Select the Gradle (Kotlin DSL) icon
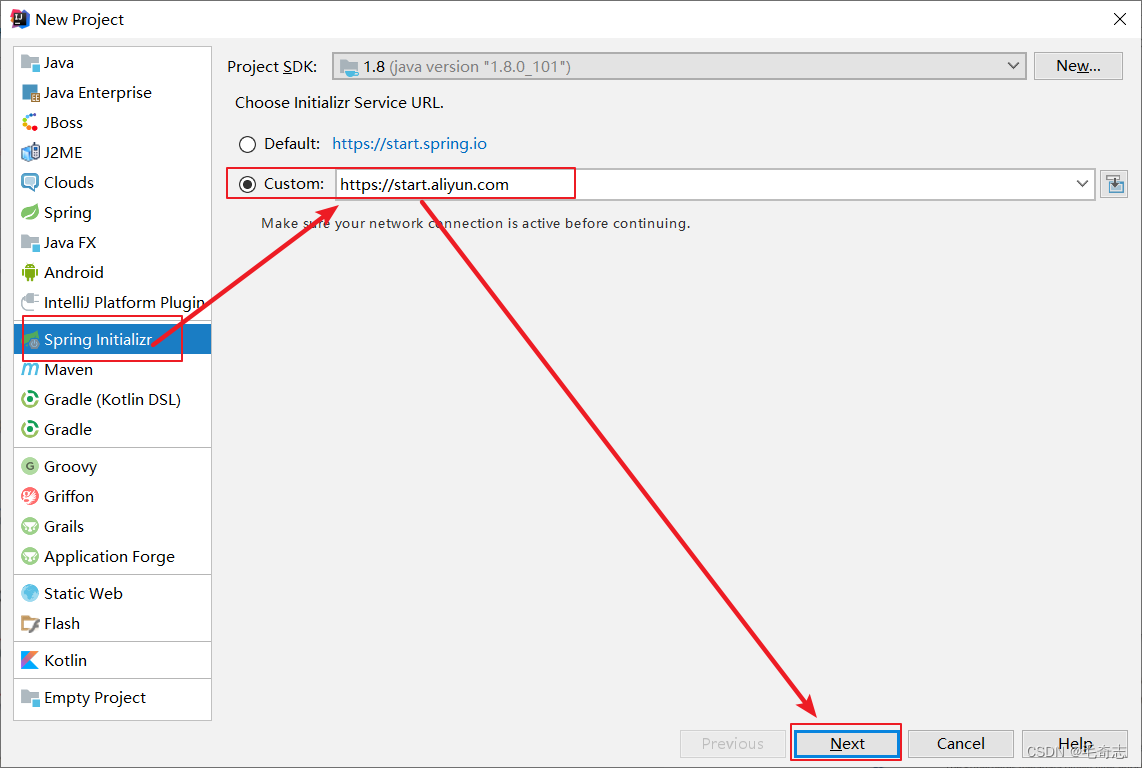 point(30,399)
